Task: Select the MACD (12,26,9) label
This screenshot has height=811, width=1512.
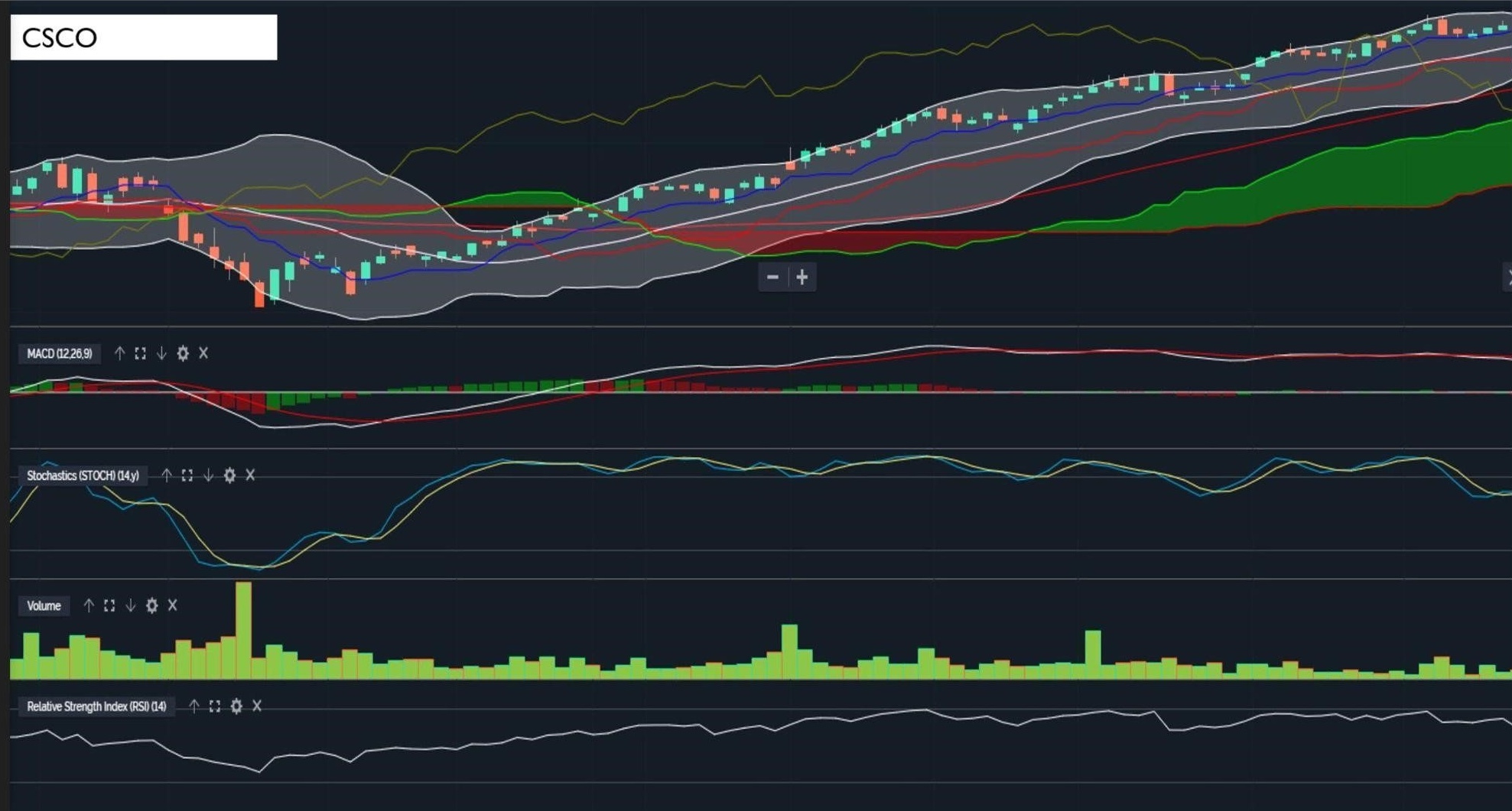Action: point(59,353)
